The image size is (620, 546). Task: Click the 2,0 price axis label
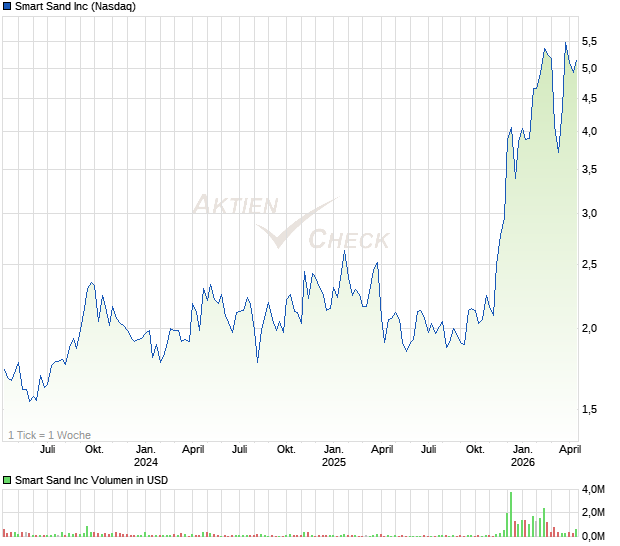coord(589,328)
